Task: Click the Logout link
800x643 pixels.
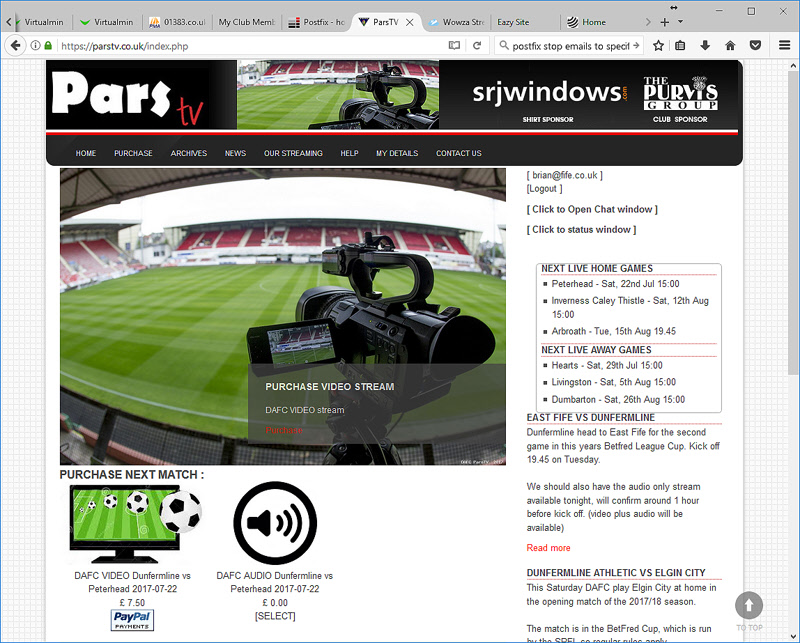Action: pos(544,188)
